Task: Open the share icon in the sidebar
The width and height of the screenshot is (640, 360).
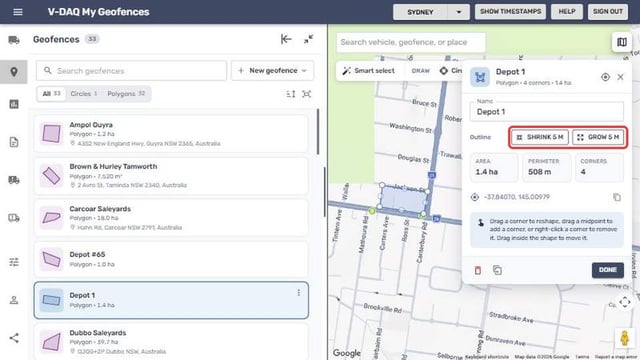Action: click(14, 338)
